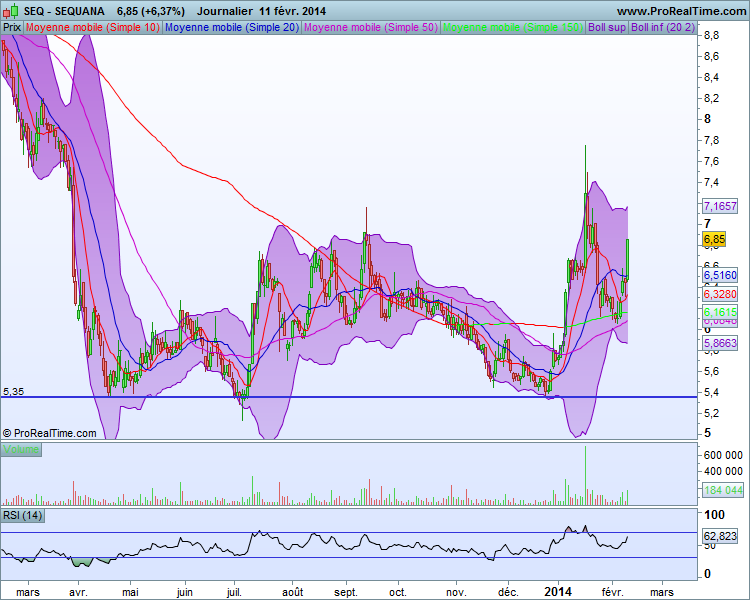Select the Prix indicator label
This screenshot has height=600, width=750.
tap(12, 27)
